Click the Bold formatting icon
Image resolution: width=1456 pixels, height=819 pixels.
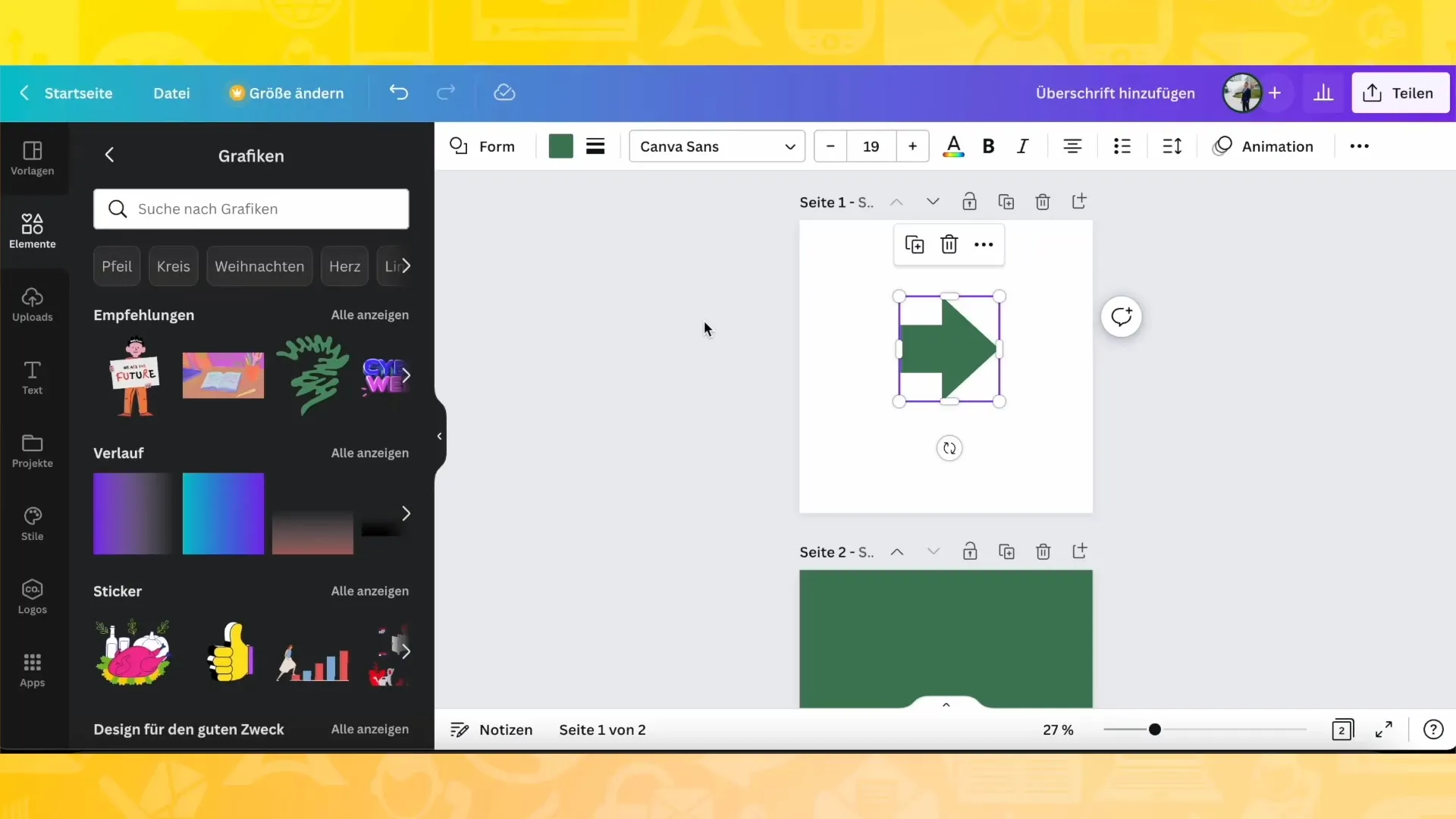point(988,146)
